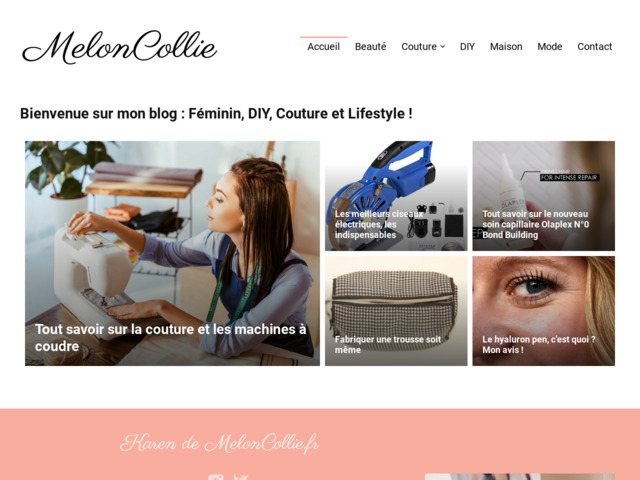Open the electric scissors article thumbnail

click(396, 196)
